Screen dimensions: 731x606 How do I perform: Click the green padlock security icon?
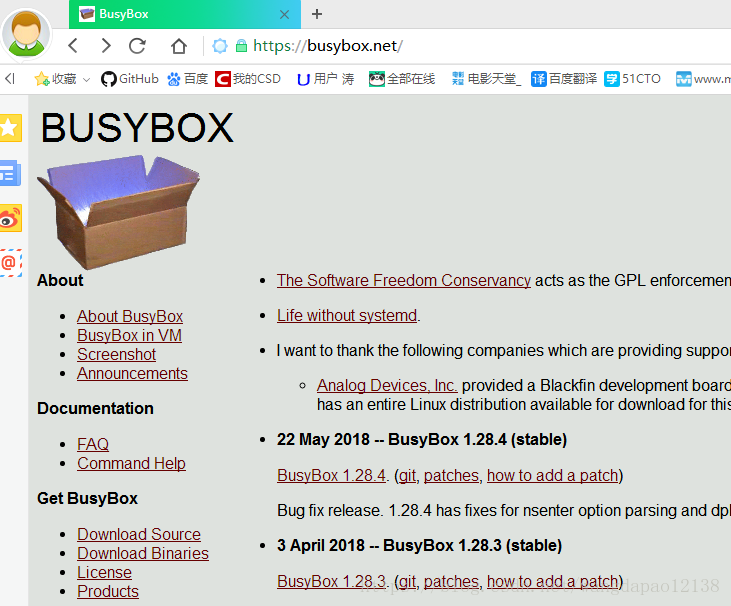click(x=241, y=46)
